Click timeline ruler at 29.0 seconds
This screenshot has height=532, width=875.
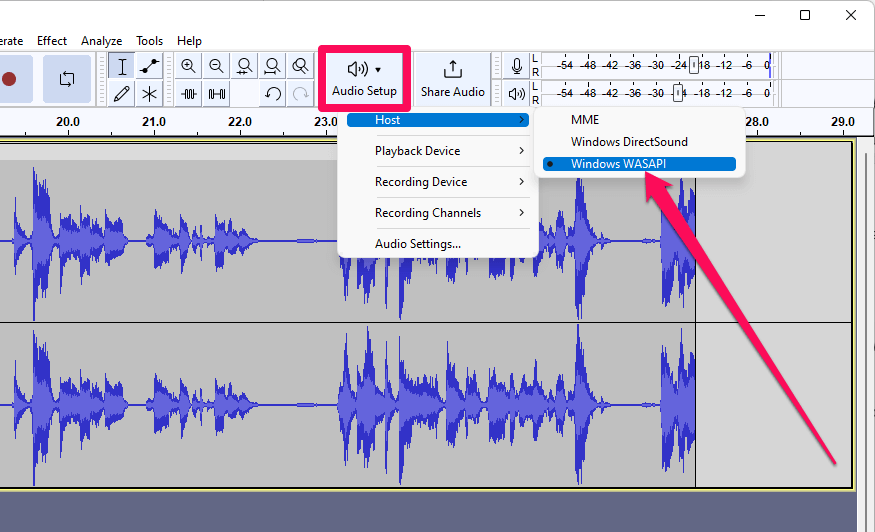click(843, 122)
